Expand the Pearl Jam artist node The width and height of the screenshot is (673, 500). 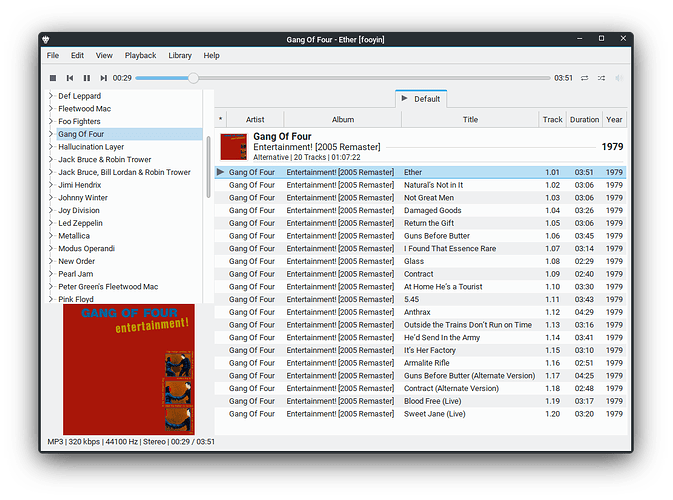pos(51,274)
